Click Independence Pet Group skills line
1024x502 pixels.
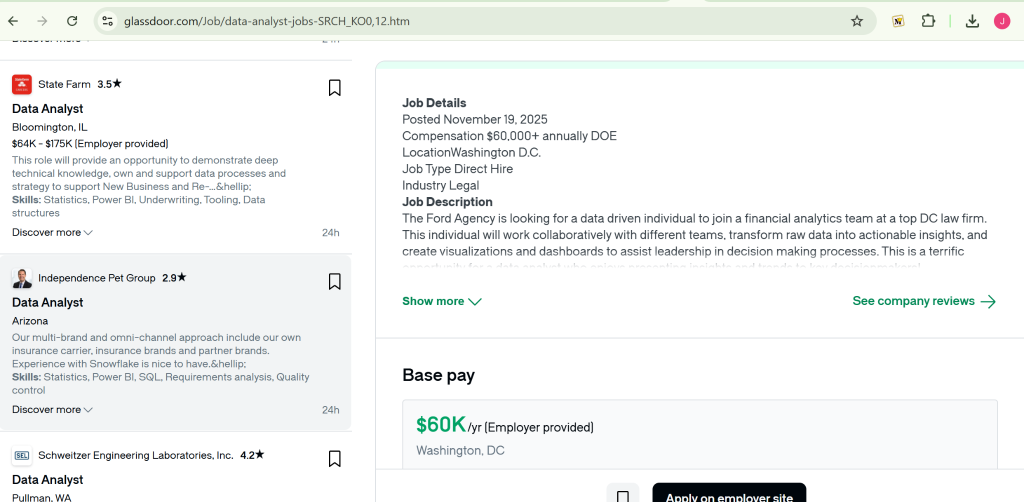[x=161, y=384]
